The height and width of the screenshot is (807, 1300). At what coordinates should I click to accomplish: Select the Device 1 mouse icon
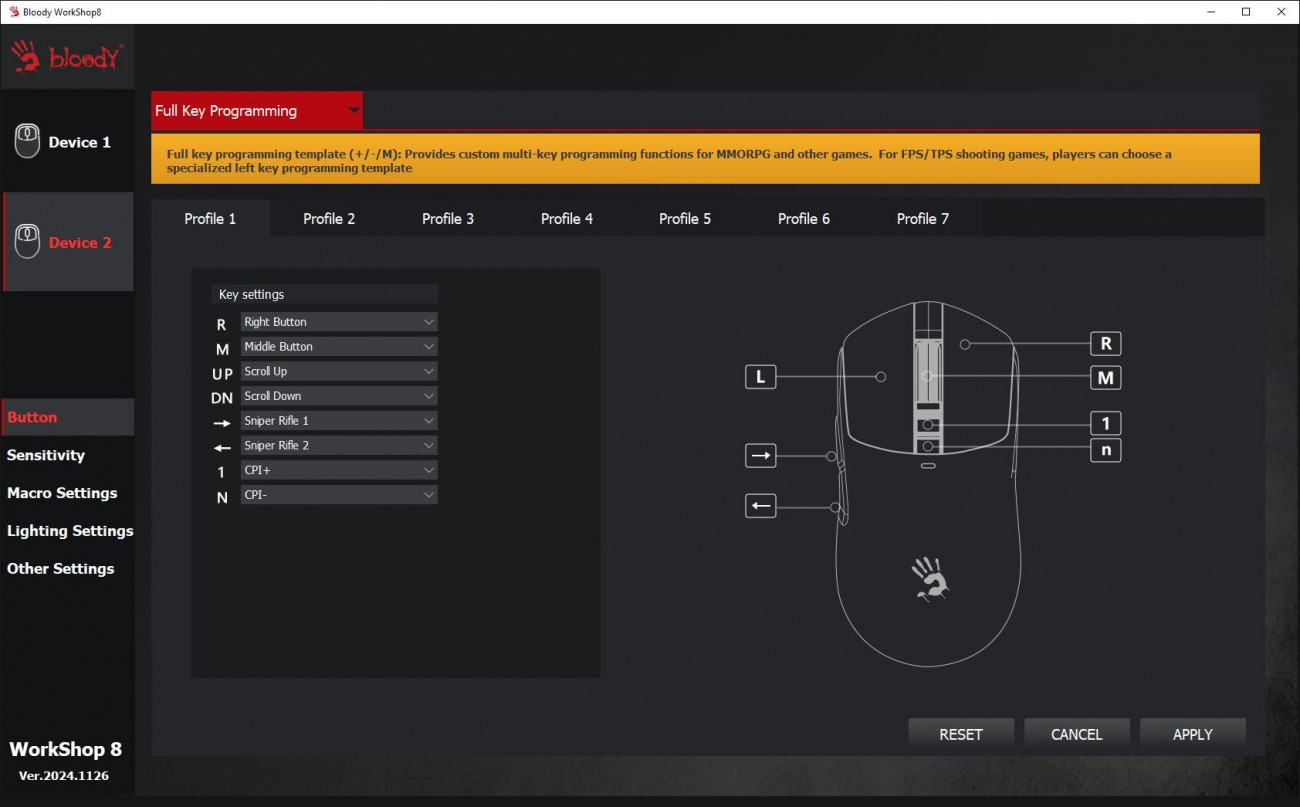[x=28, y=142]
